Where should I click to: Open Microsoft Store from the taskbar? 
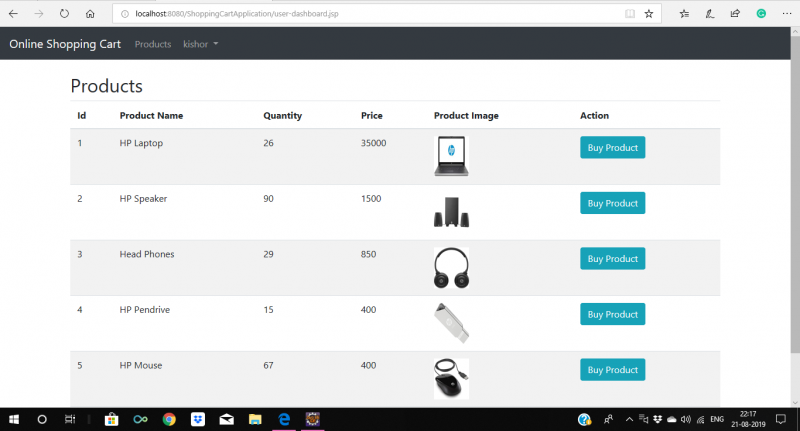pos(111,419)
